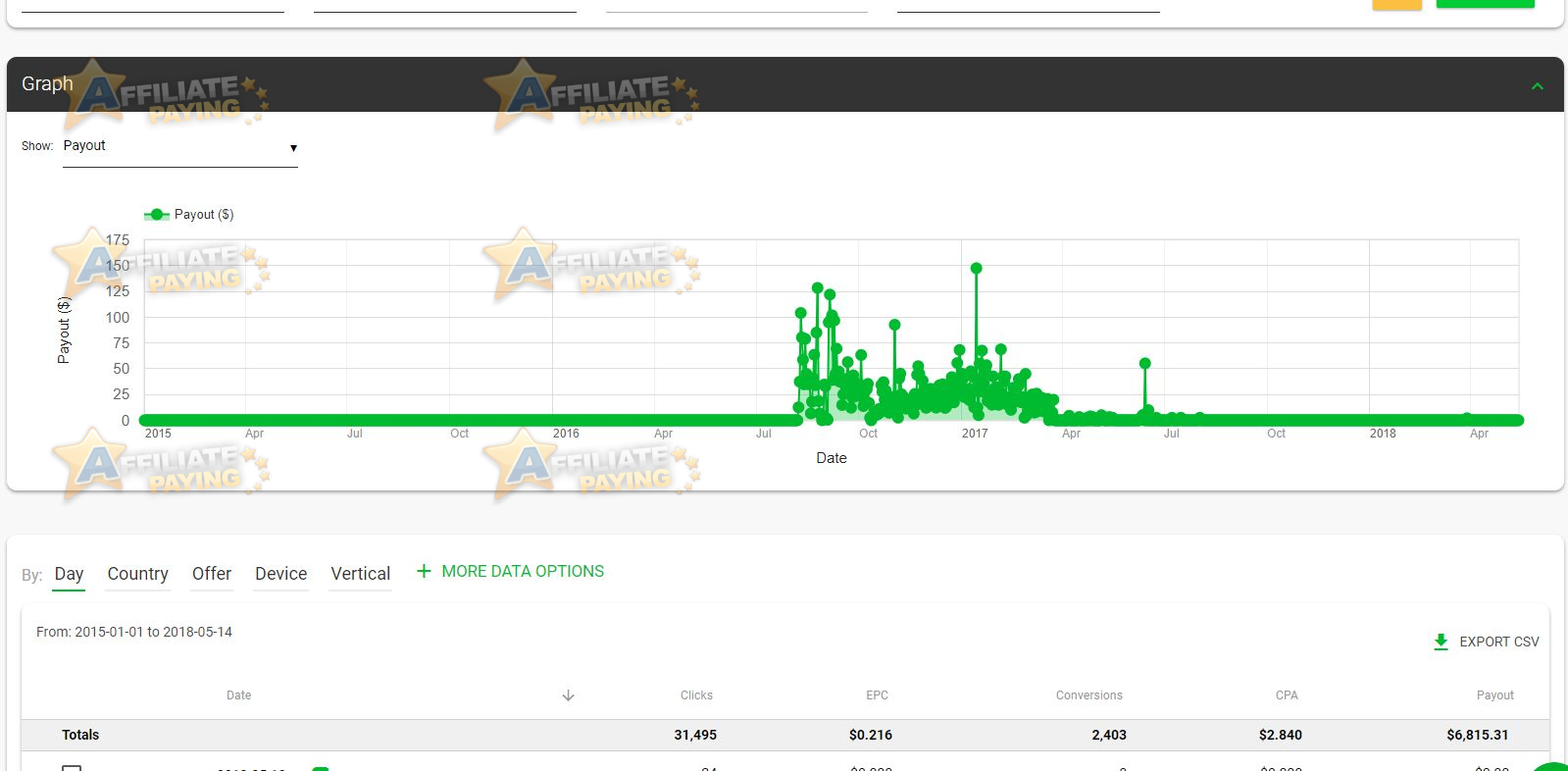Click the Export CSV download icon

tap(1441, 642)
